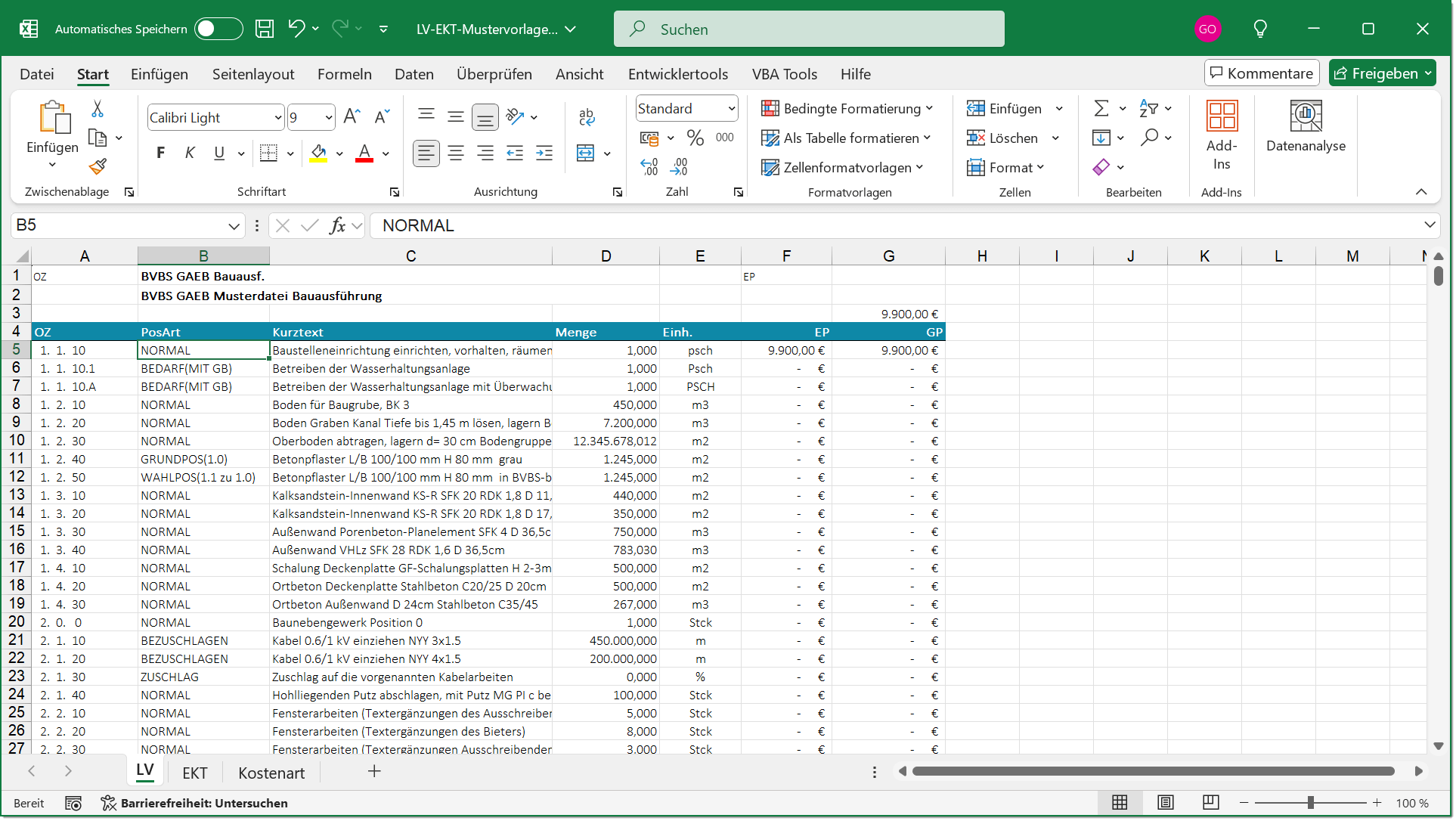This screenshot has width=1456, height=821.
Task: Toggle the Automatisches Speichern switch
Action: tap(218, 29)
